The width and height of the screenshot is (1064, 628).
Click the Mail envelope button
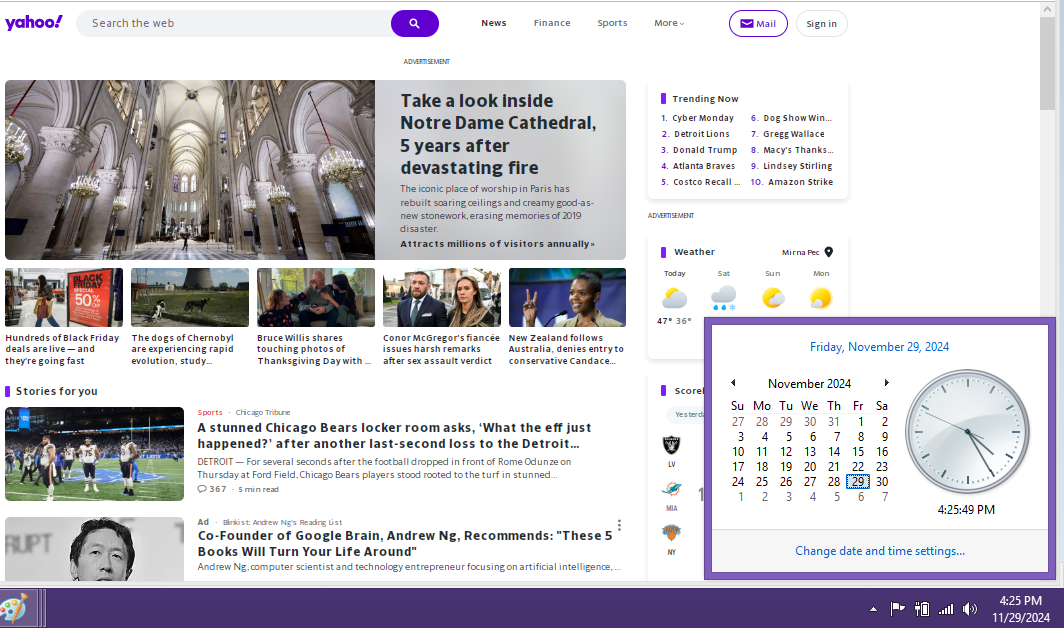758,24
